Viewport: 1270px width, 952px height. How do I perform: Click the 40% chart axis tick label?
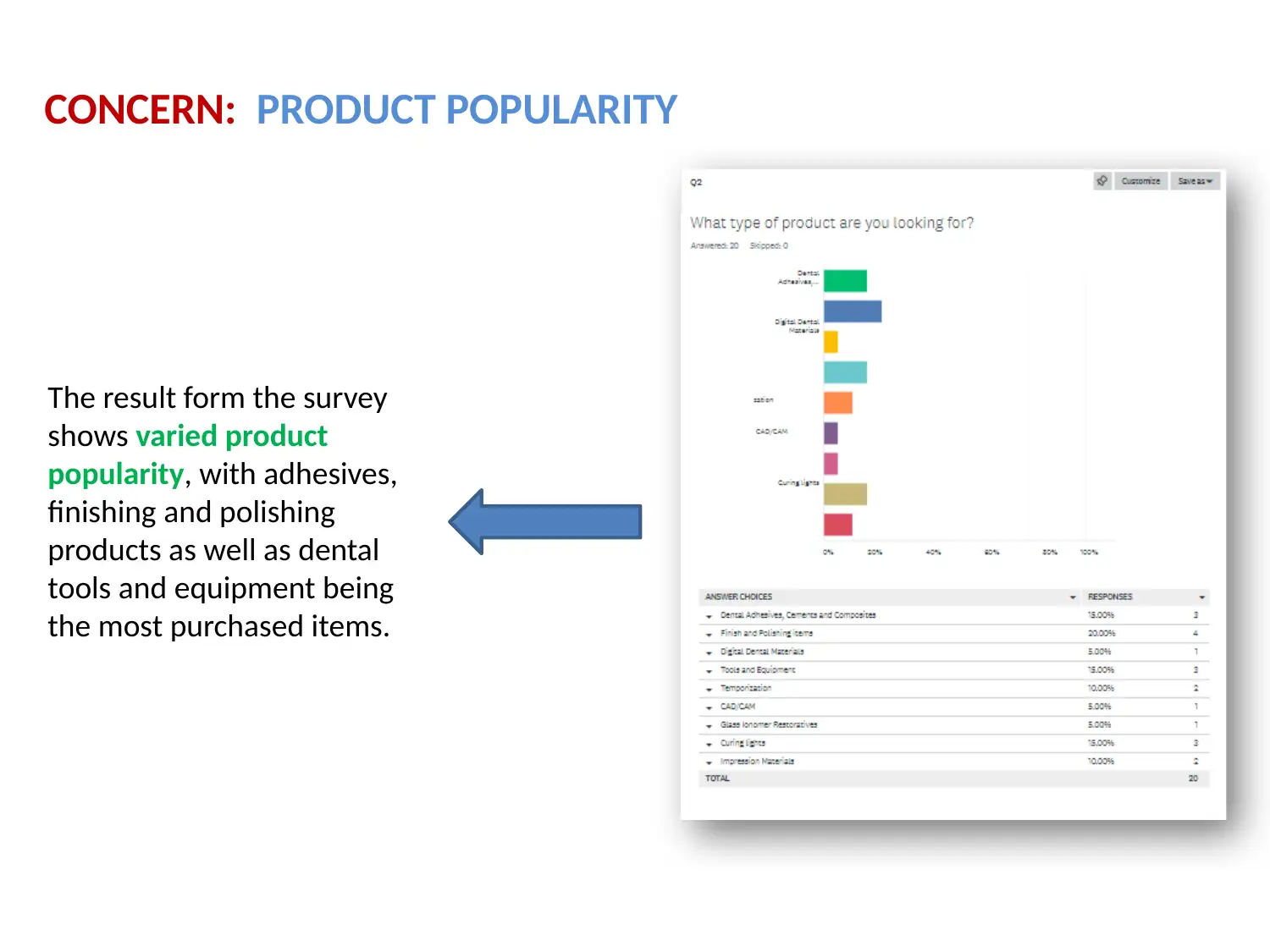[933, 553]
